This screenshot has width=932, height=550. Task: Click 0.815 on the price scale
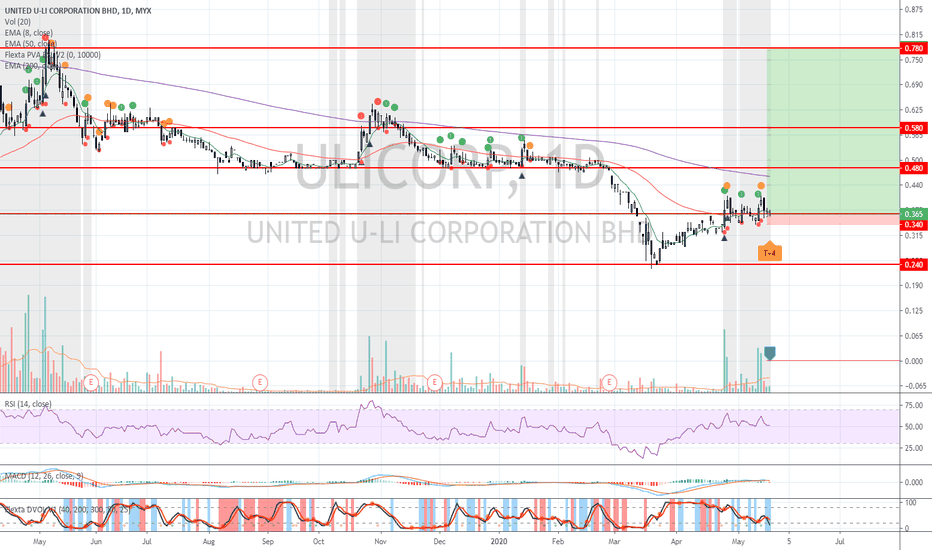pos(914,35)
